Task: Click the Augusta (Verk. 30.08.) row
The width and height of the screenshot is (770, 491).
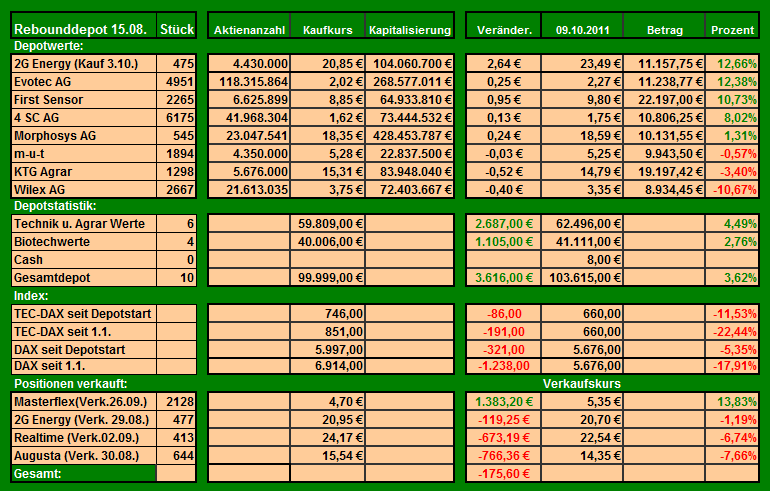Action: coord(84,456)
